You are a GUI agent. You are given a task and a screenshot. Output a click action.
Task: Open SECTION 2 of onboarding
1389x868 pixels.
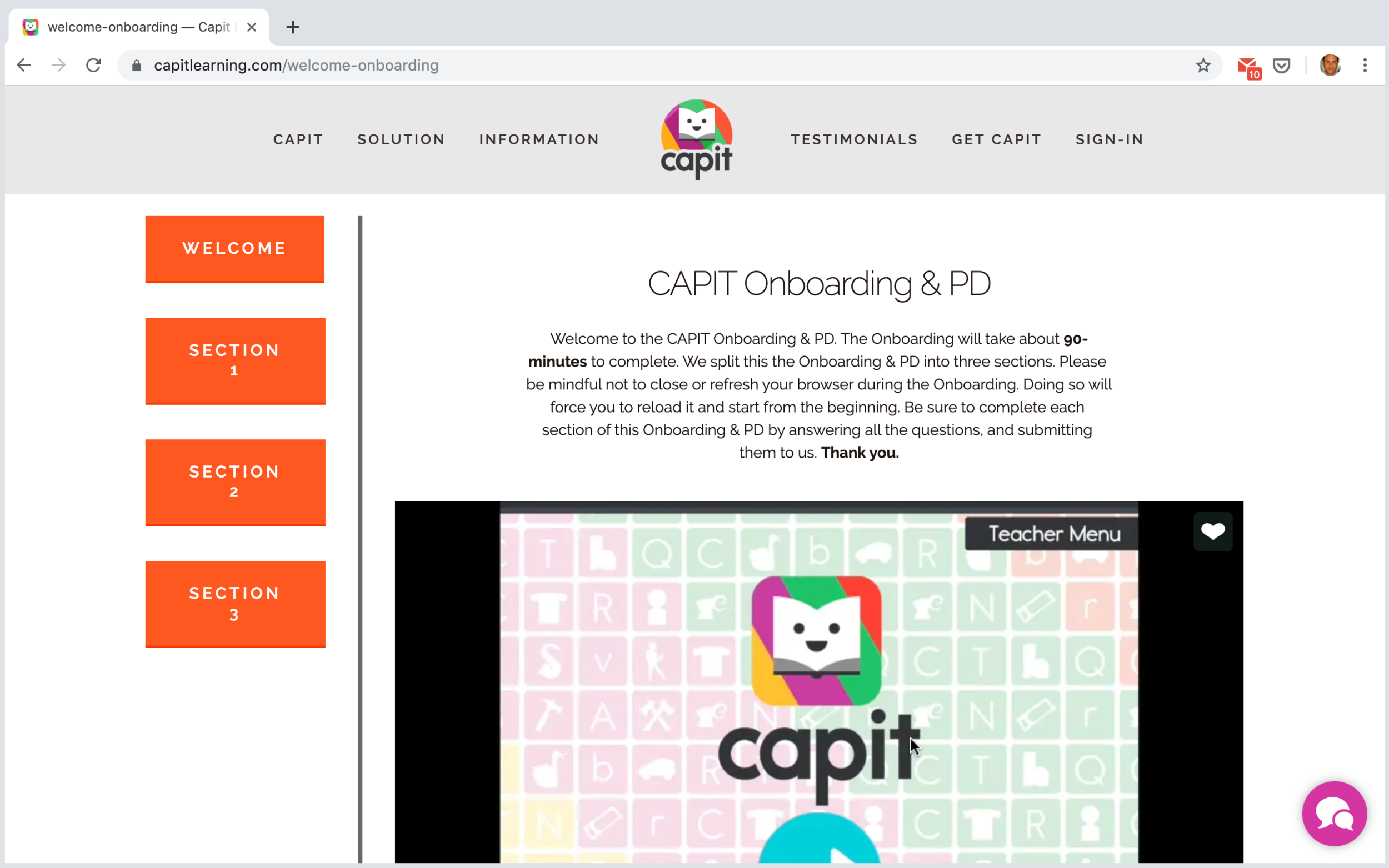coord(236,483)
